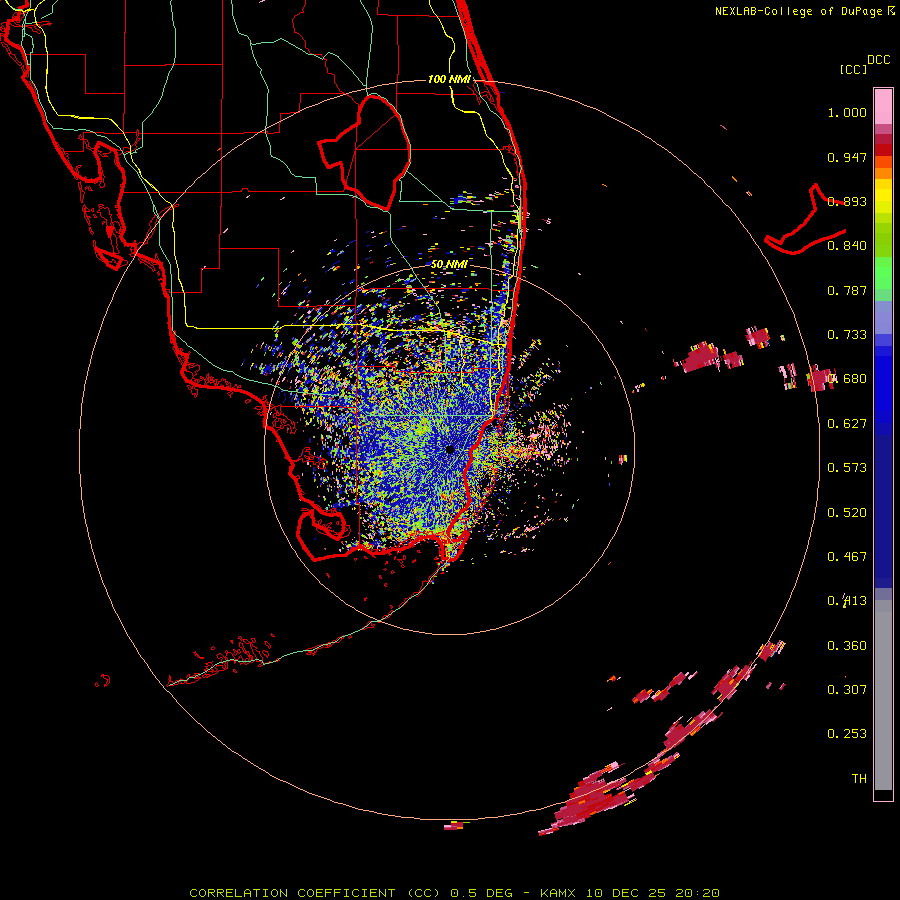Screen dimensions: 900x900
Task: Click the [CC] units label
Action: pos(854,69)
